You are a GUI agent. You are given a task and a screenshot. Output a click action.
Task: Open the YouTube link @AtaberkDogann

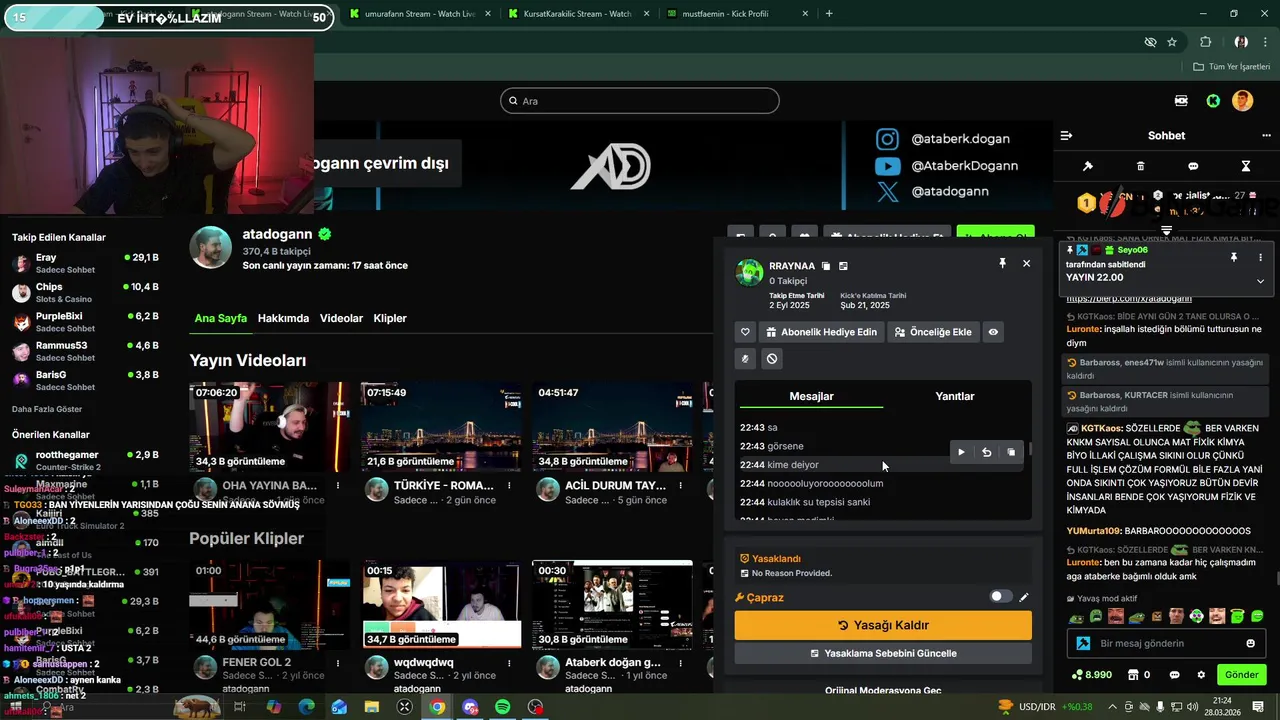(946, 165)
